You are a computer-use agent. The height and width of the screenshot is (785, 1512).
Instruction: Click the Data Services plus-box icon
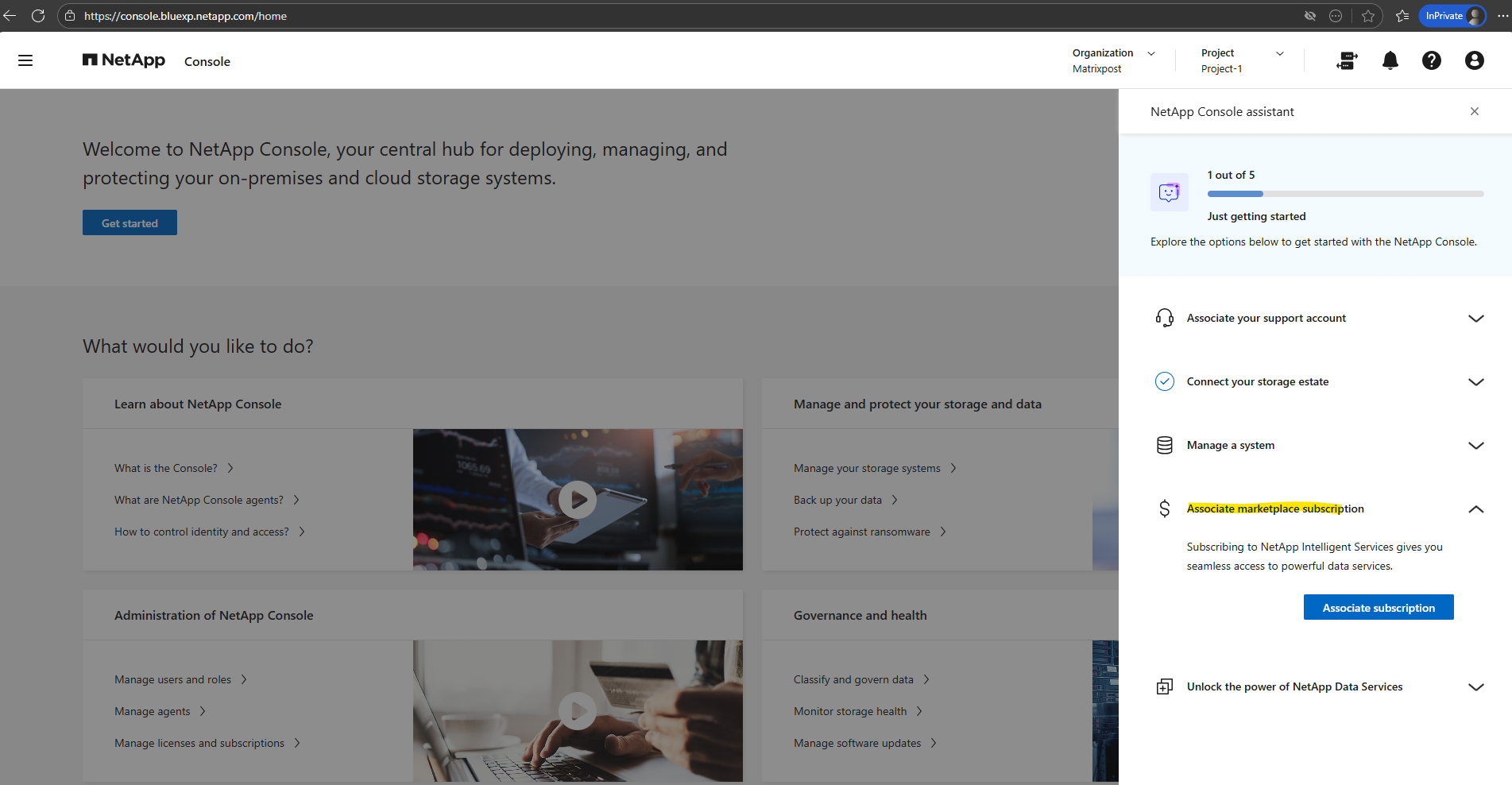(1165, 686)
